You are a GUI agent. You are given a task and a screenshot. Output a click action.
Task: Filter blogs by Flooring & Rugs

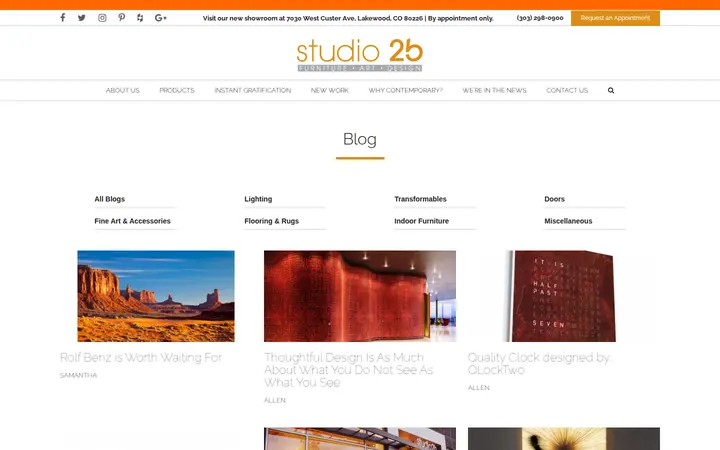[271, 221]
